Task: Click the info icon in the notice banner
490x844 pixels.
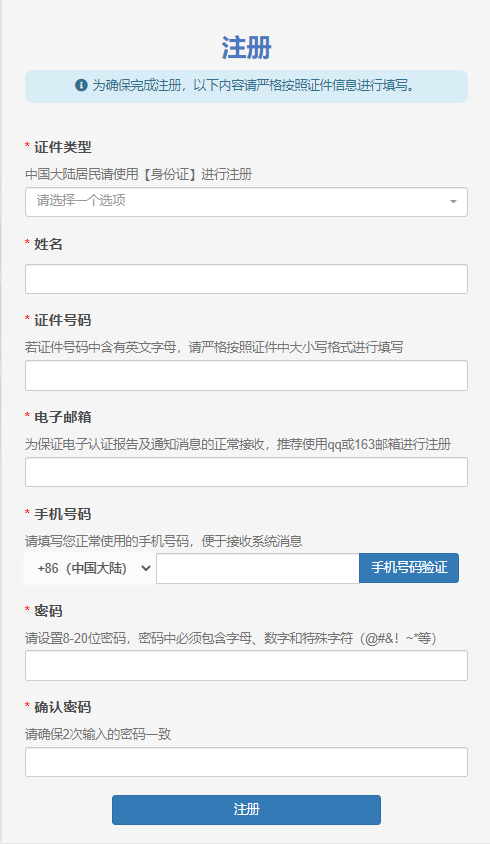Action: pyautogui.click(x=81, y=85)
